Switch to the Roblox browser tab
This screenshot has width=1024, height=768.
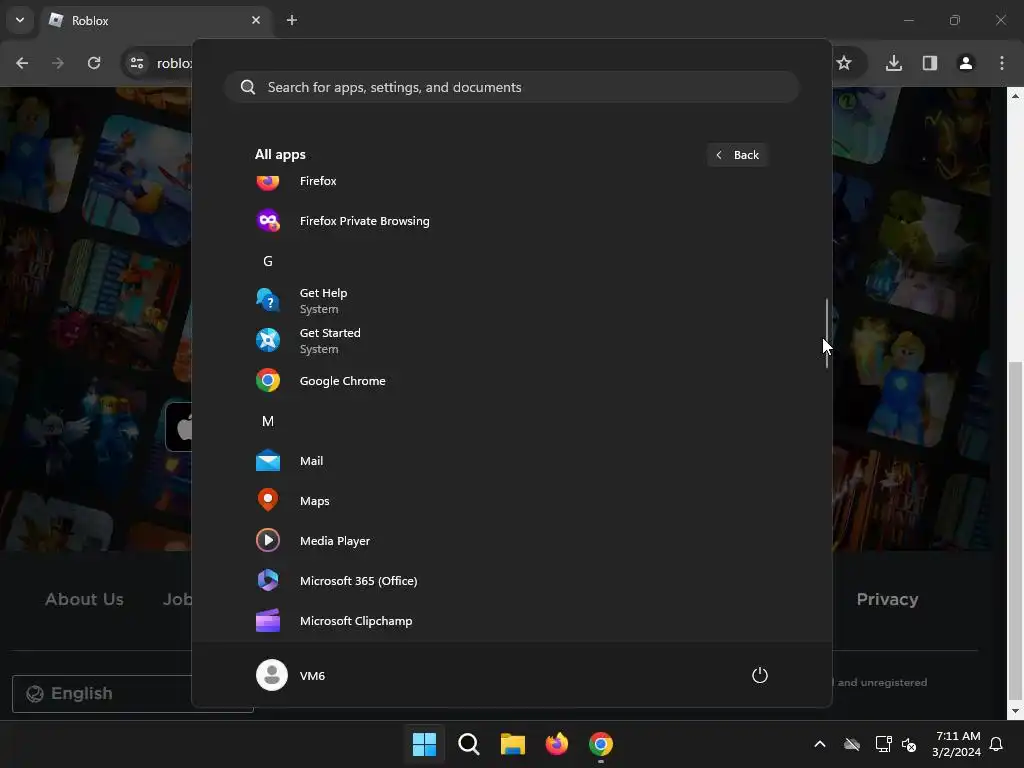[x=157, y=20]
